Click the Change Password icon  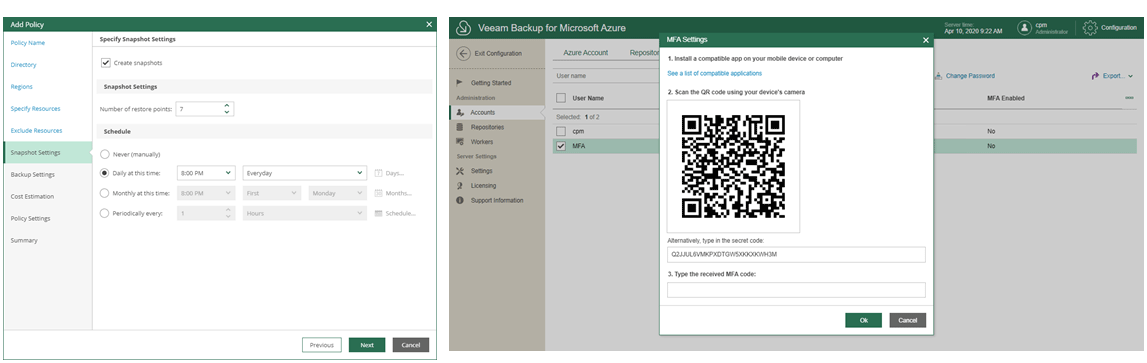click(939, 75)
